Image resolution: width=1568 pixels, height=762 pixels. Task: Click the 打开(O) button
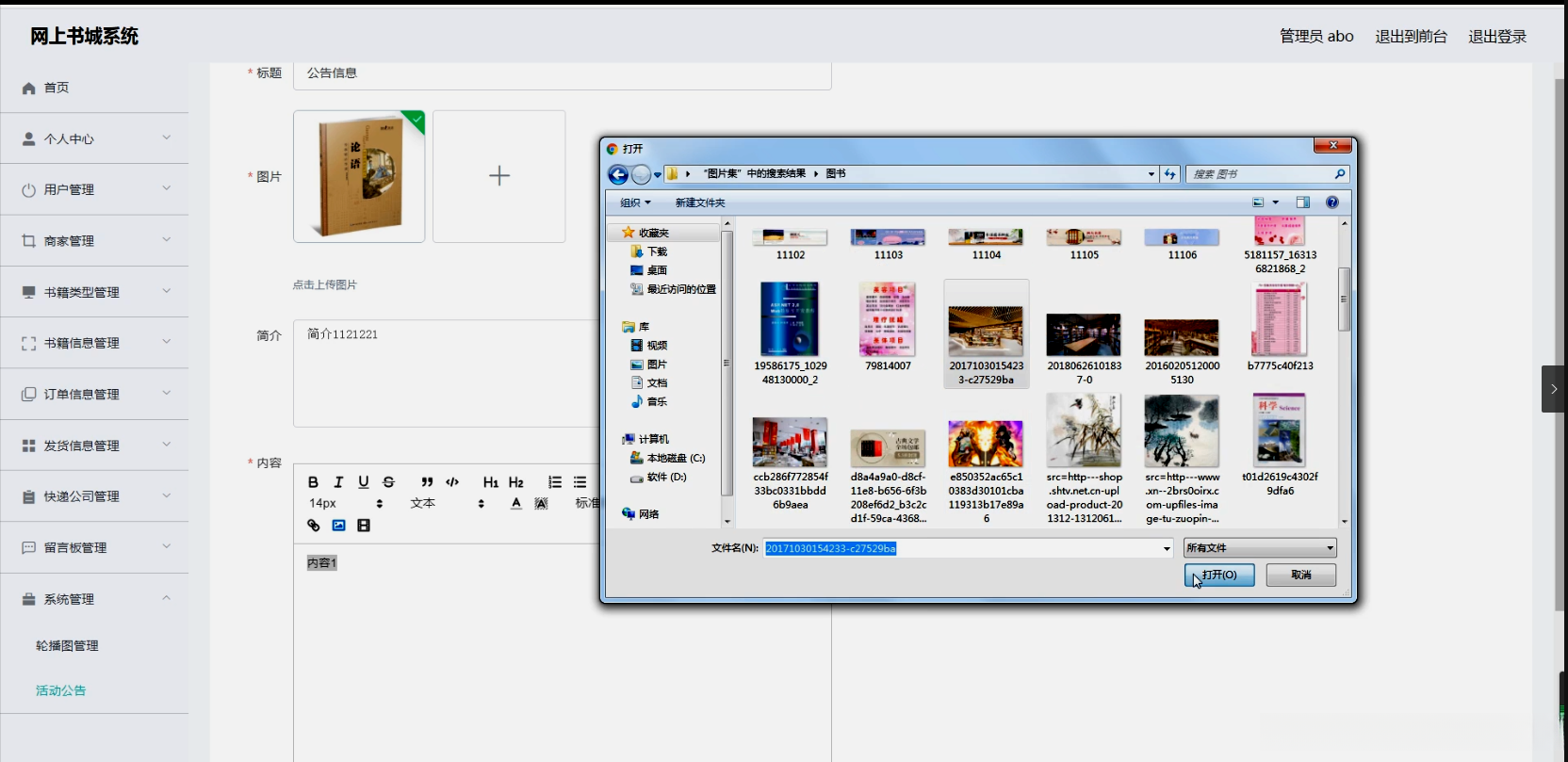coord(1218,575)
